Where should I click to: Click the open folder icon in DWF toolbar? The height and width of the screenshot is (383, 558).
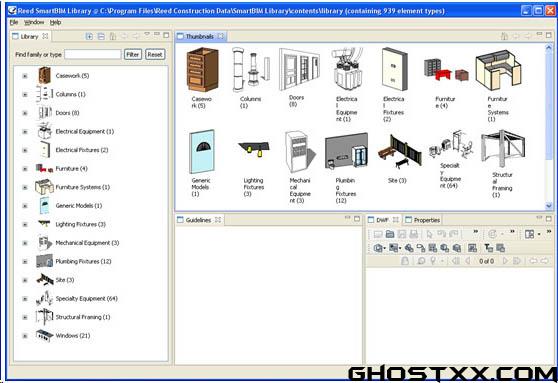[390, 234]
